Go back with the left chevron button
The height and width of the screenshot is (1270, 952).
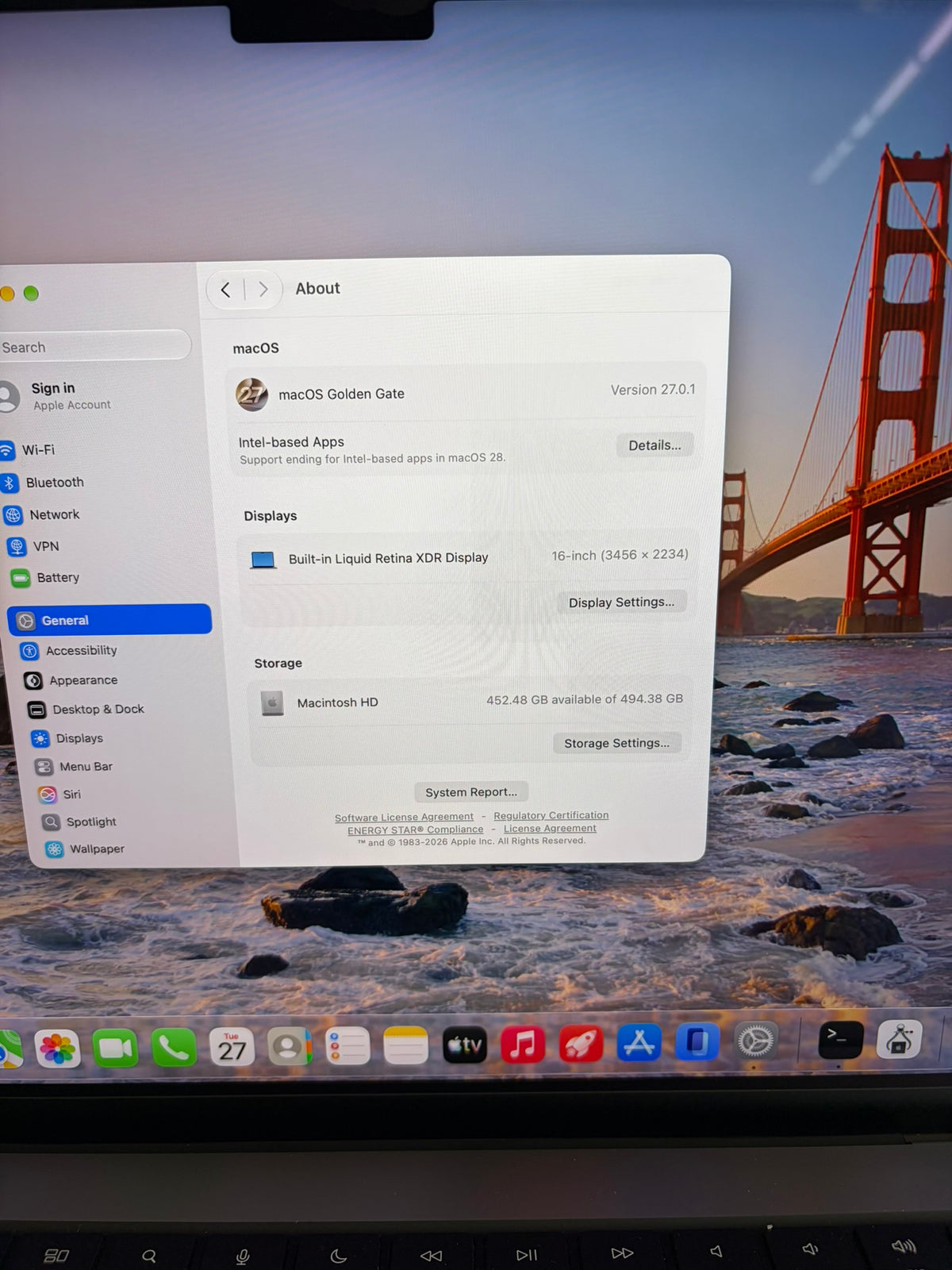225,290
